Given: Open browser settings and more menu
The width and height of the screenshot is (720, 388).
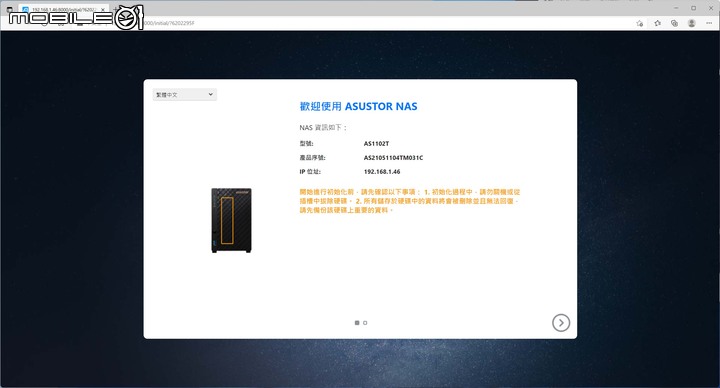Looking at the screenshot, I should [709, 23].
